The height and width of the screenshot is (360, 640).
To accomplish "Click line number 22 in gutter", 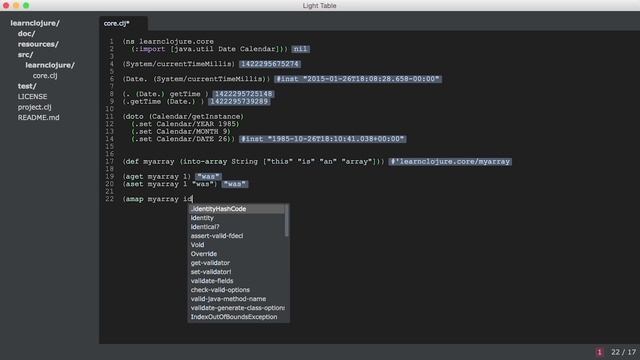I will [109, 199].
